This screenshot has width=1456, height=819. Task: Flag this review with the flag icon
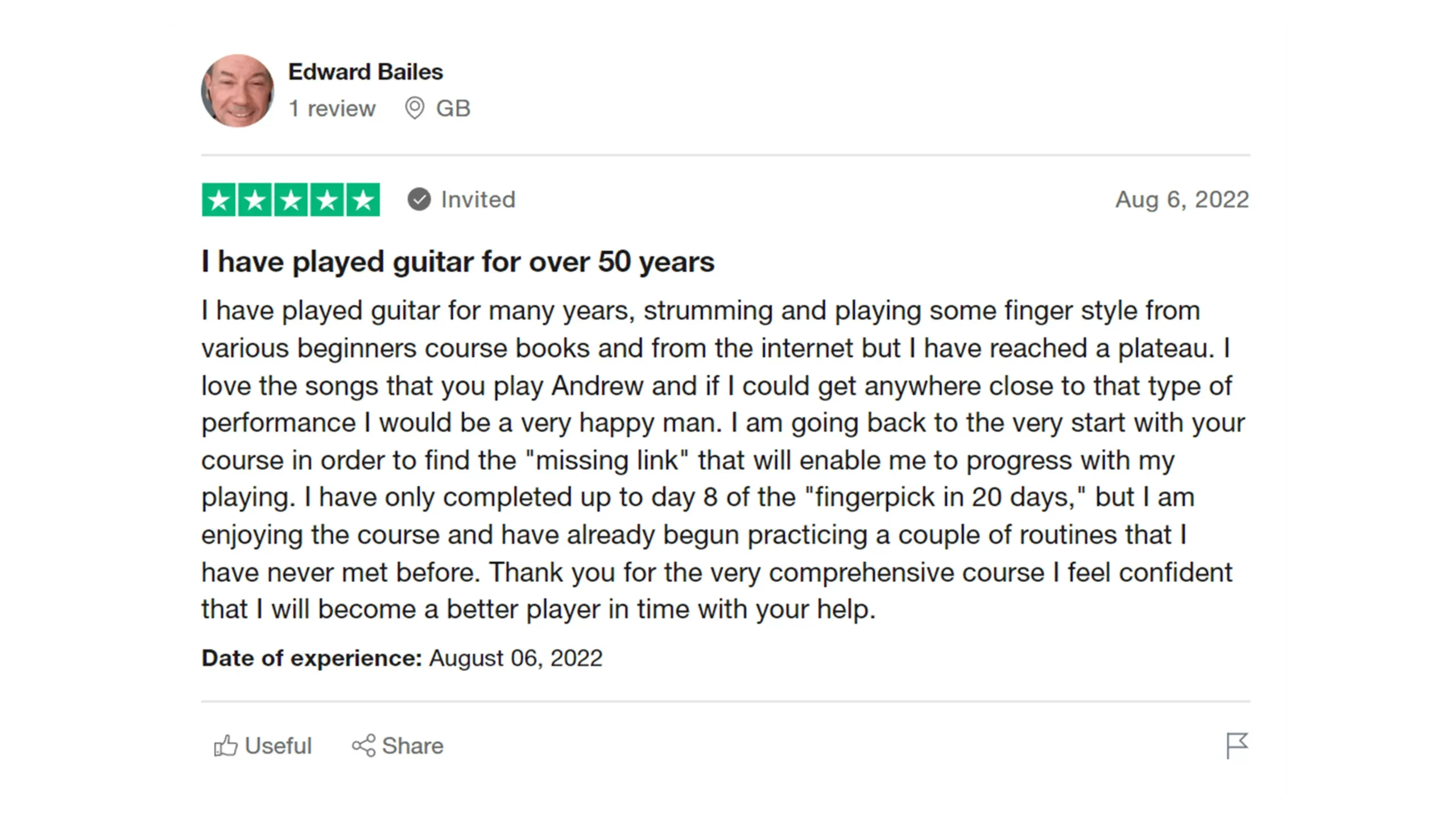tap(1237, 745)
